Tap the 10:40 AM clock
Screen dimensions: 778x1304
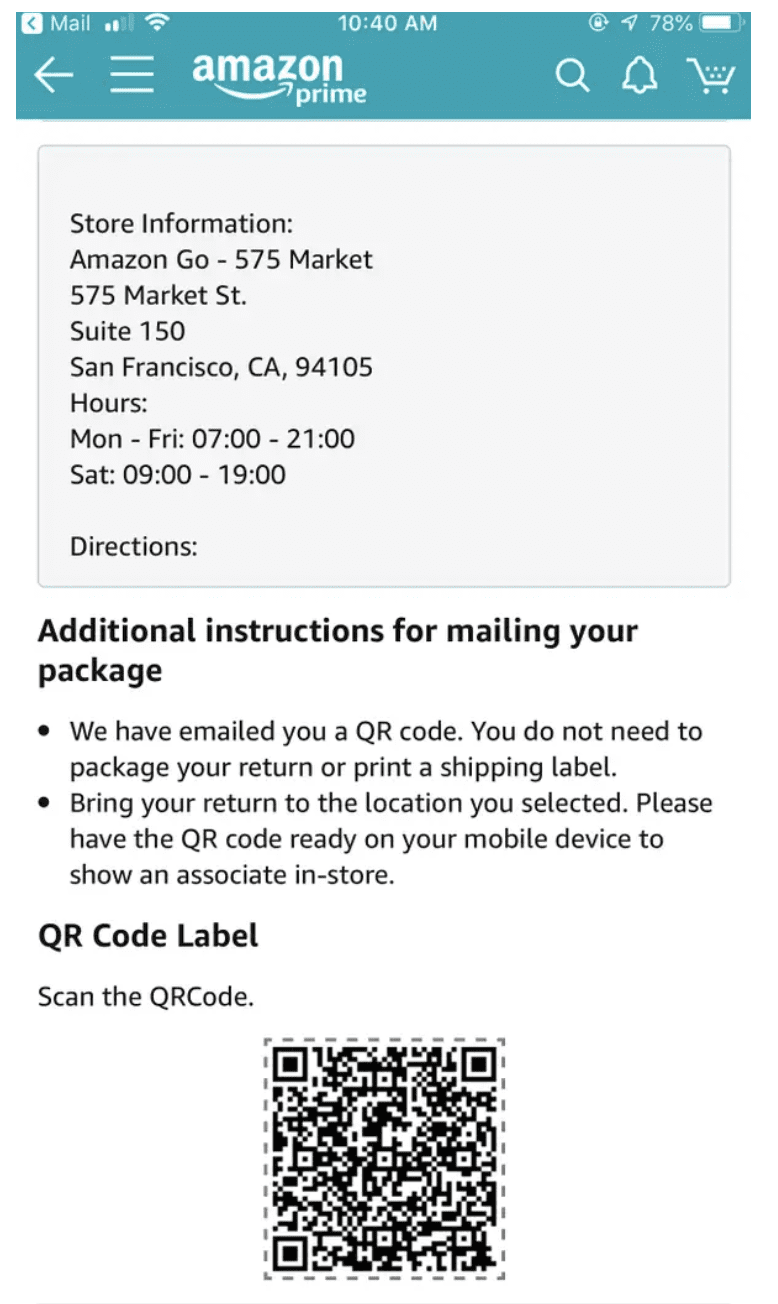pos(387,22)
